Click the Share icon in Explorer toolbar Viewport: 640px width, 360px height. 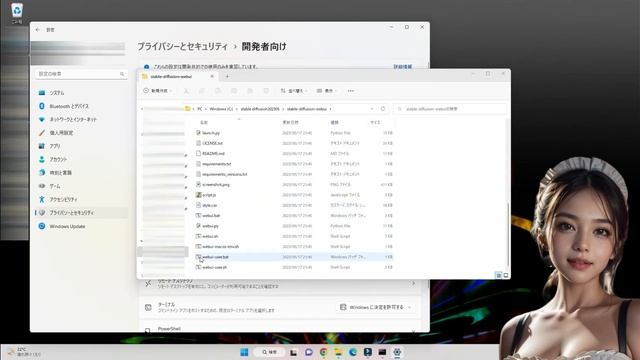[250, 91]
